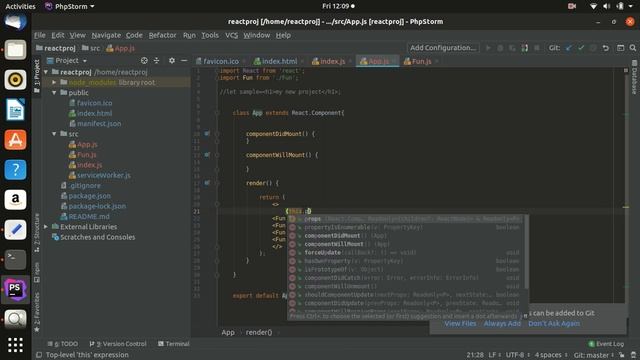
Task: Open PhpStorm icon in the Ubuntu dock
Action: pyautogui.click(x=16, y=289)
